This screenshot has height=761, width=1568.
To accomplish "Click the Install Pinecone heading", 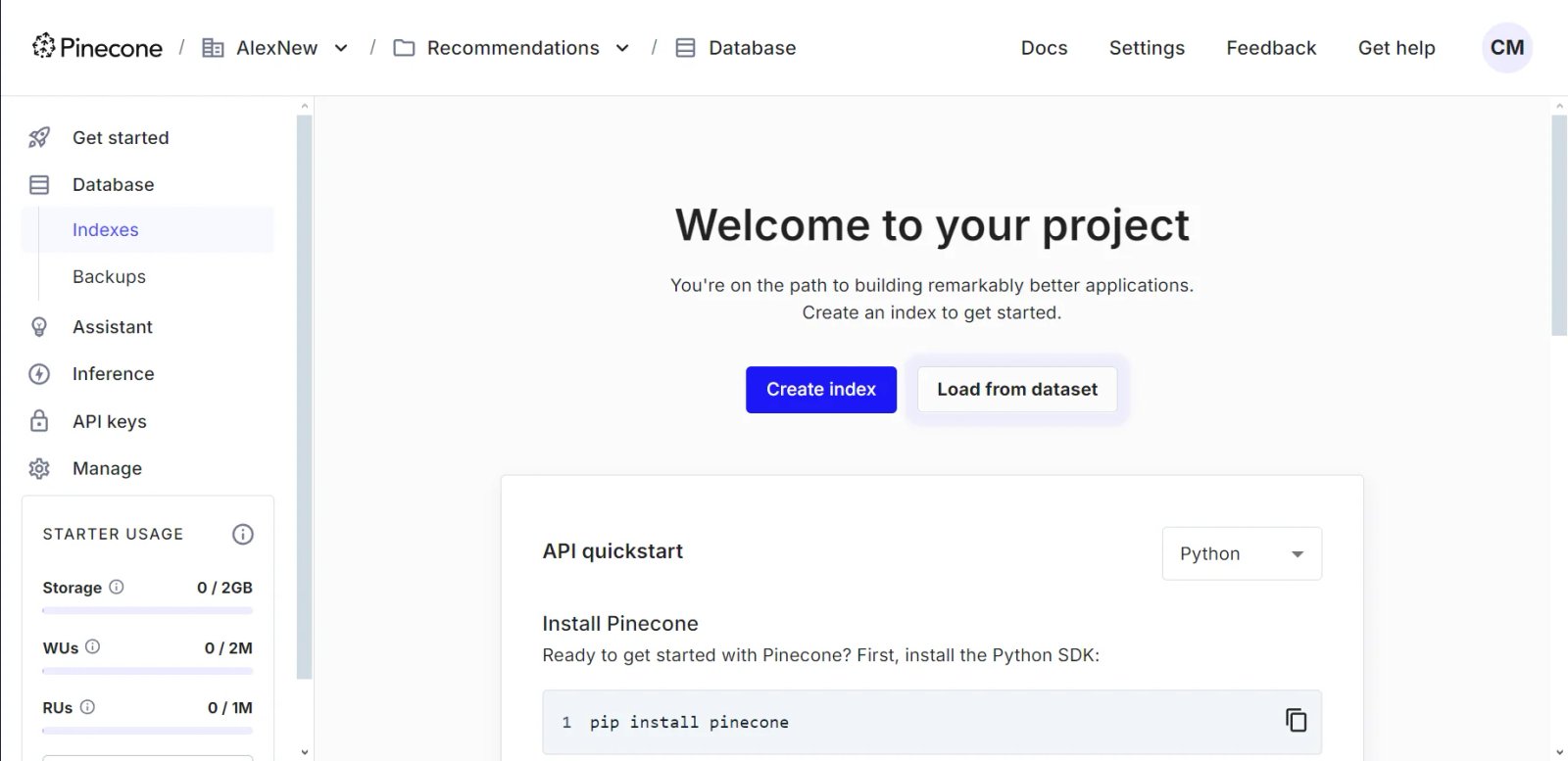I will click(620, 624).
